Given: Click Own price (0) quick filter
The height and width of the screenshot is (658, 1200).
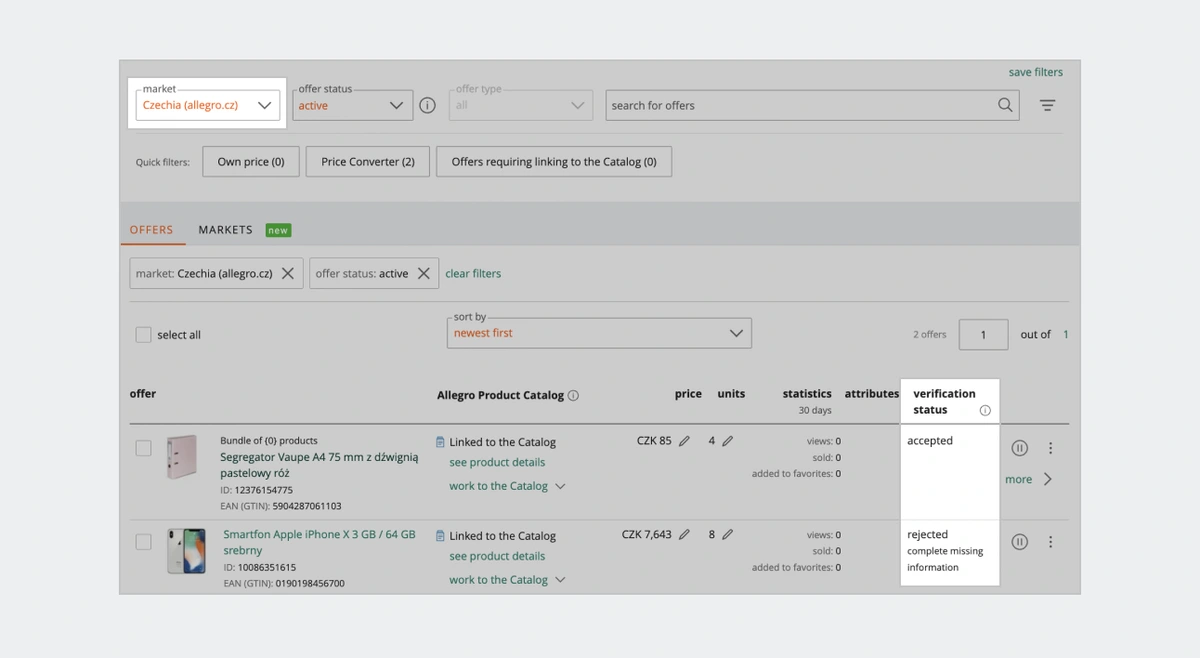Looking at the screenshot, I should coord(251,161).
